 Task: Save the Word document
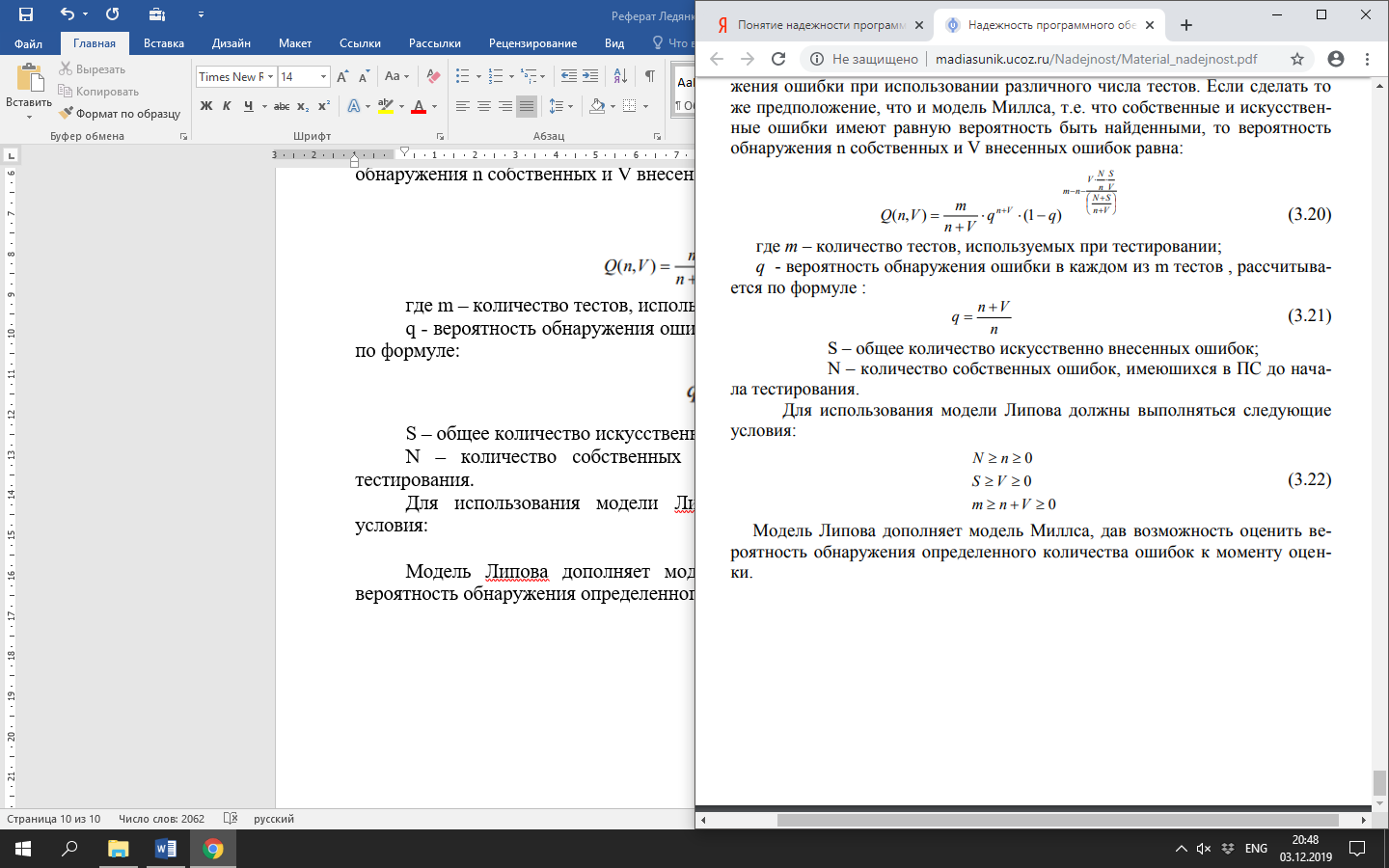pos(26,14)
